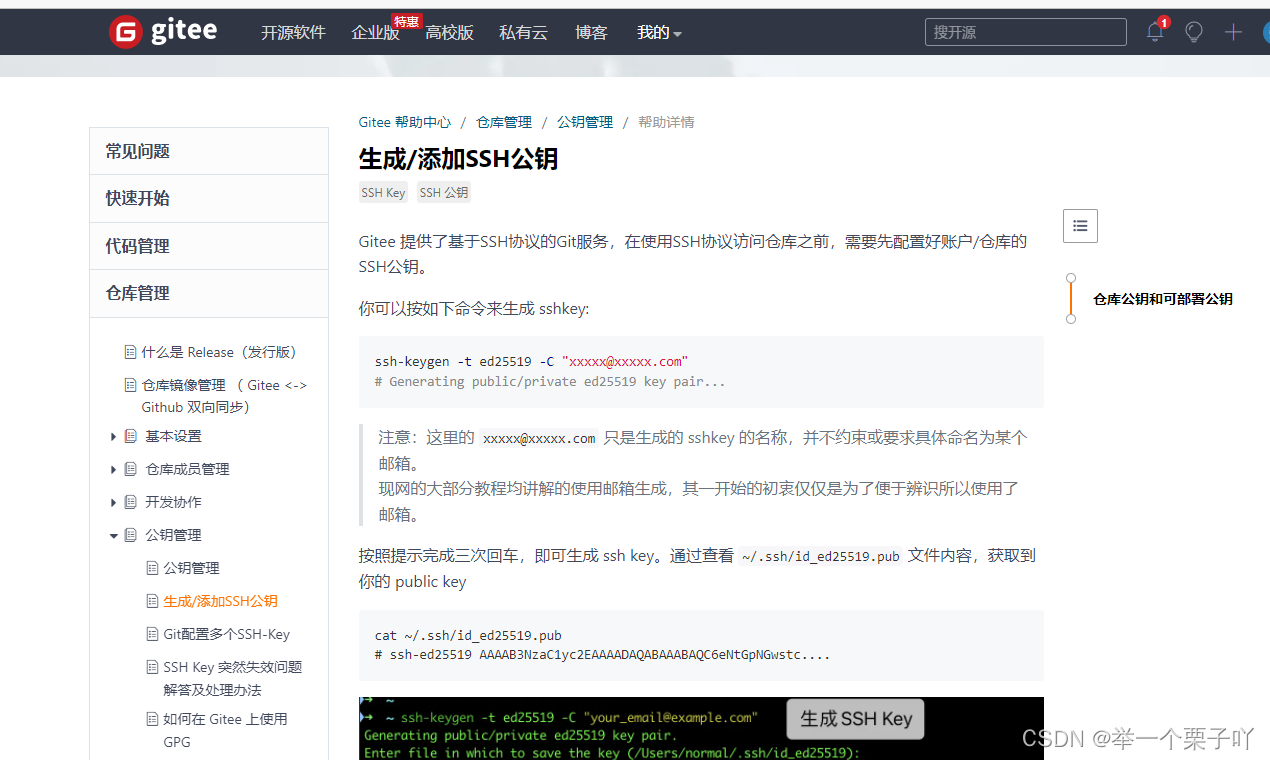Open 私有云 in the top navigation
Viewport: 1270px width, 760px height.
click(523, 32)
